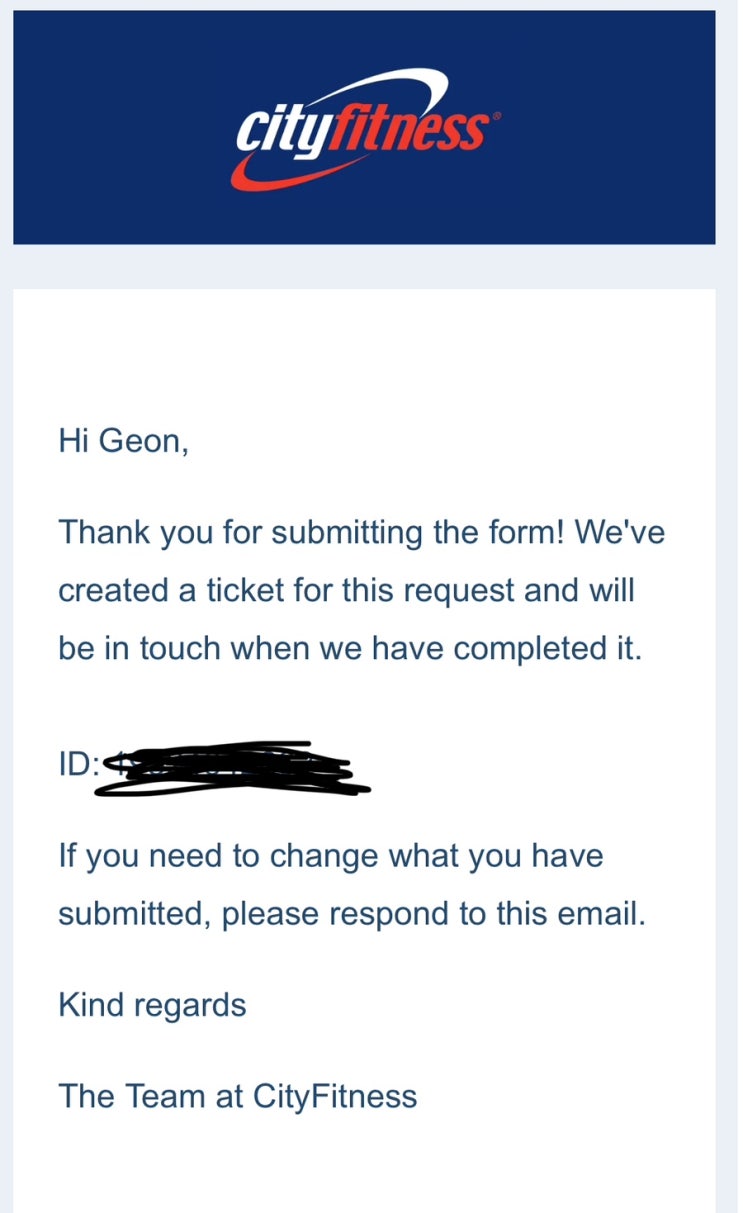Click "The Team at" in the signature
This screenshot has width=743, height=1213.
[151, 1096]
